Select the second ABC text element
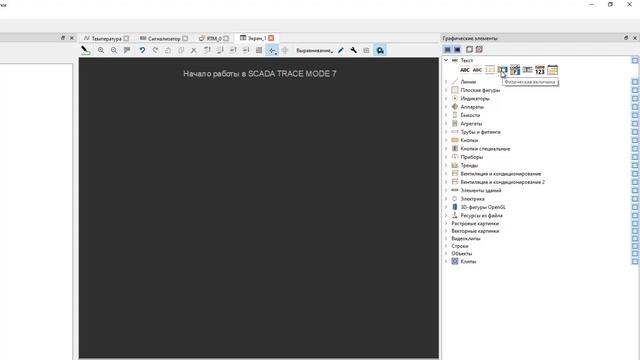Screen dimensions: 640x360 [477, 70]
